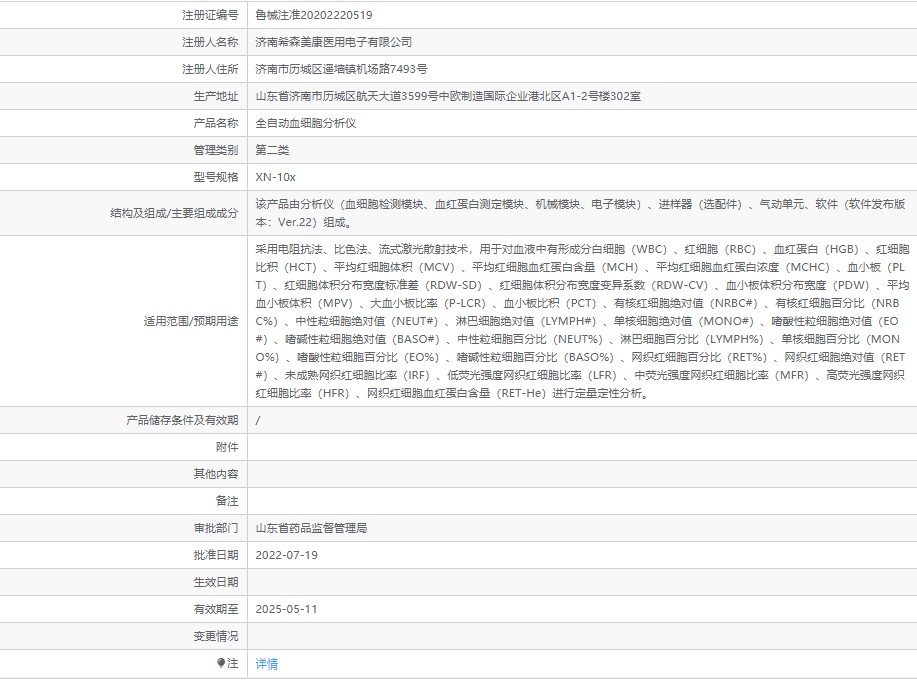The image size is (917, 687).
Task: Click the production address value cell
Action: 448,96
